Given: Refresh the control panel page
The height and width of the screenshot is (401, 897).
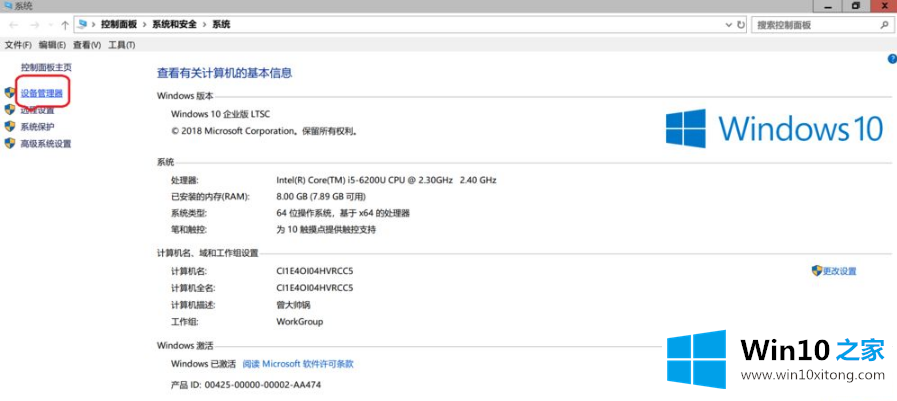Looking at the screenshot, I should (741, 25).
